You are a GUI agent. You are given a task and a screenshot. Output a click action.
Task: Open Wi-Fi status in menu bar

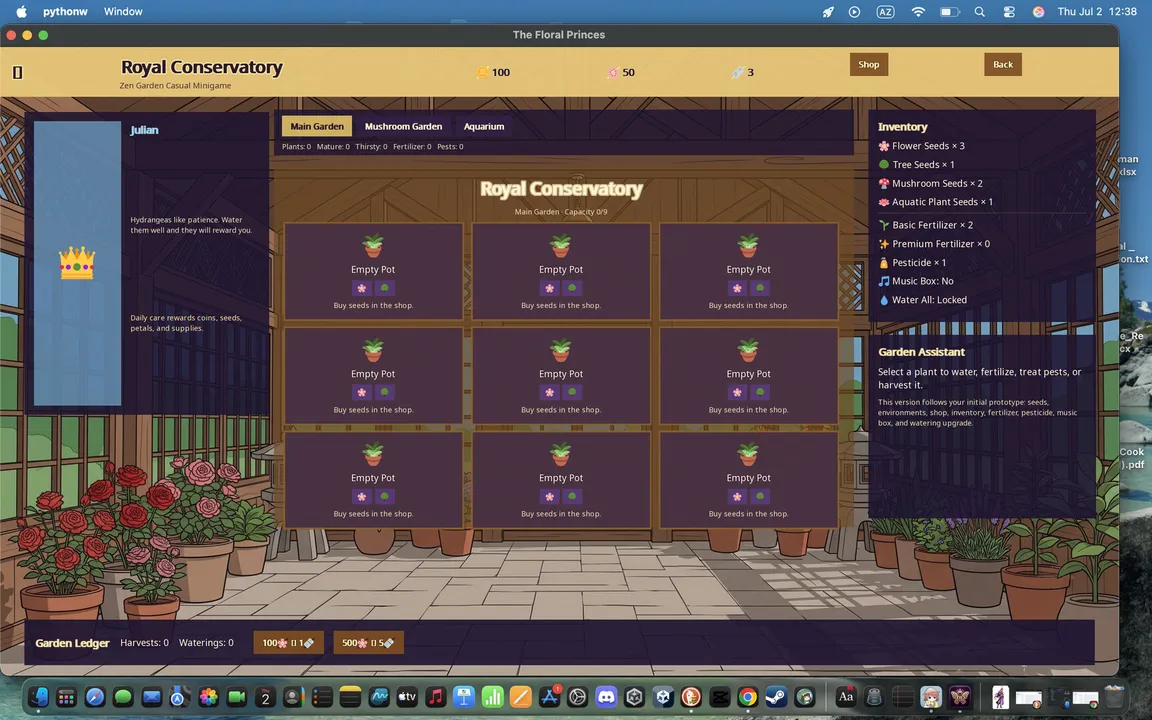918,12
